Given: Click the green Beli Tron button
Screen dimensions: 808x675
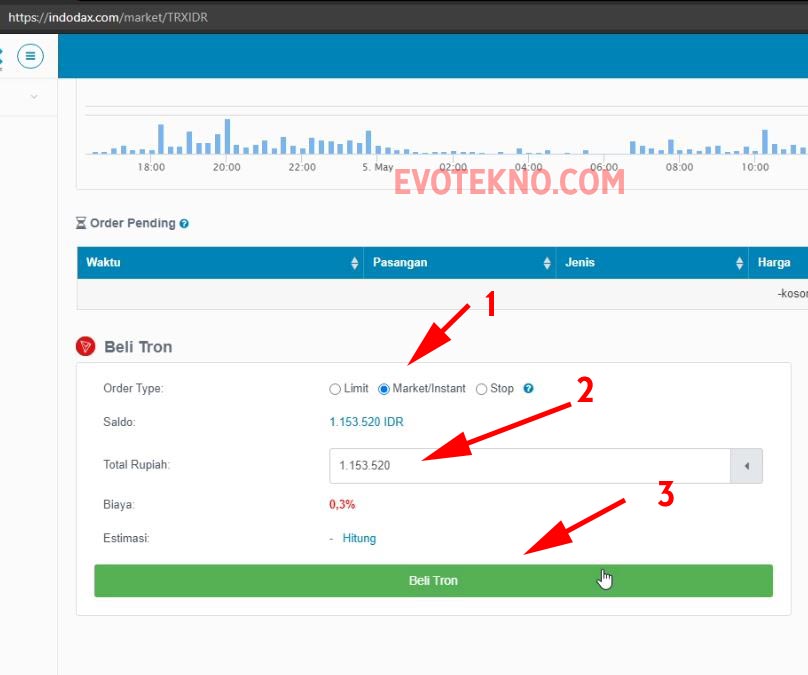Looking at the screenshot, I should point(433,581).
